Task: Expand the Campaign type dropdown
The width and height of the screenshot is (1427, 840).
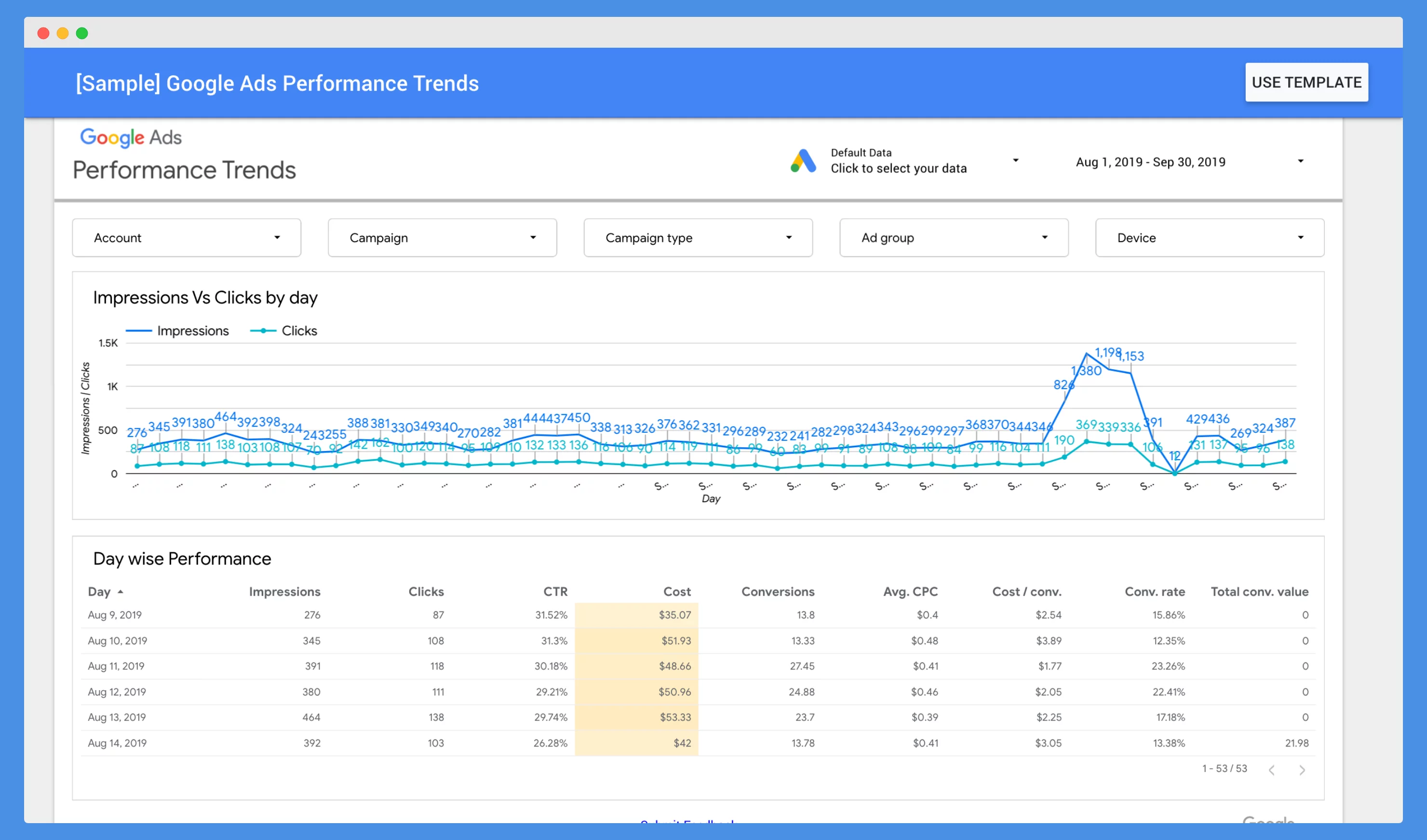Action: 698,238
